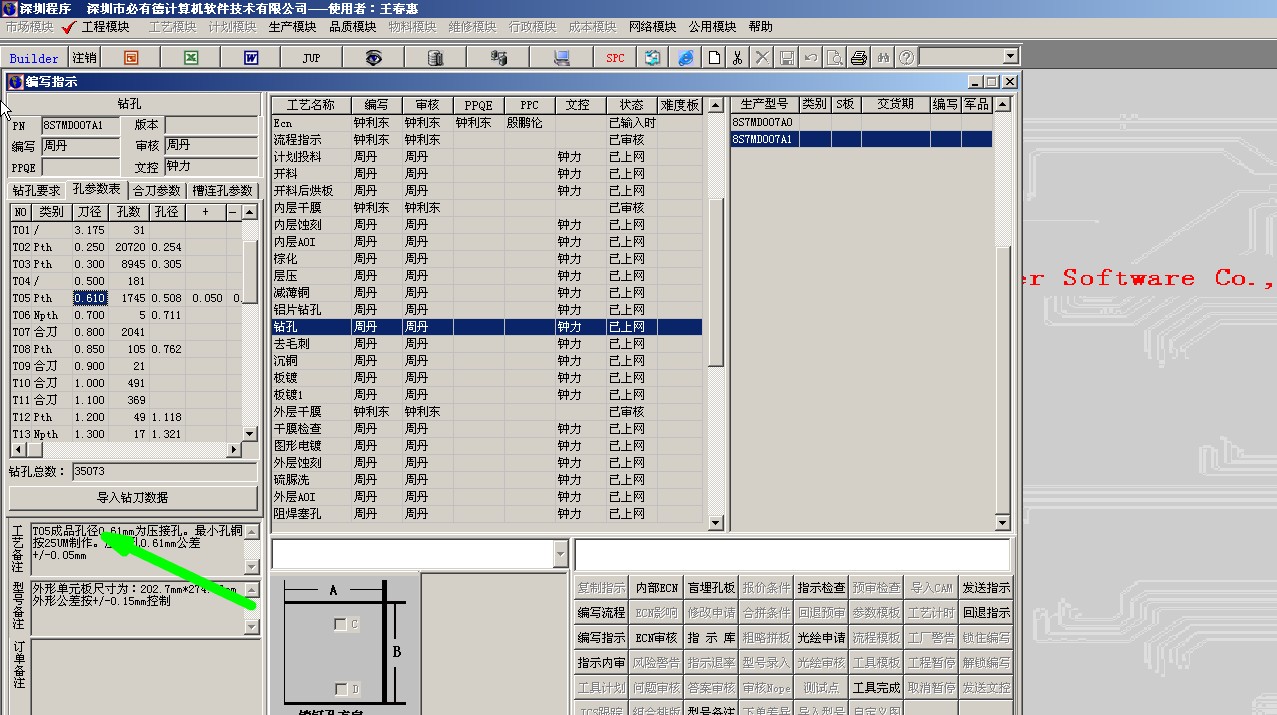Click the JUP toolbar button
This screenshot has height=715, width=1277.
[x=311, y=58]
